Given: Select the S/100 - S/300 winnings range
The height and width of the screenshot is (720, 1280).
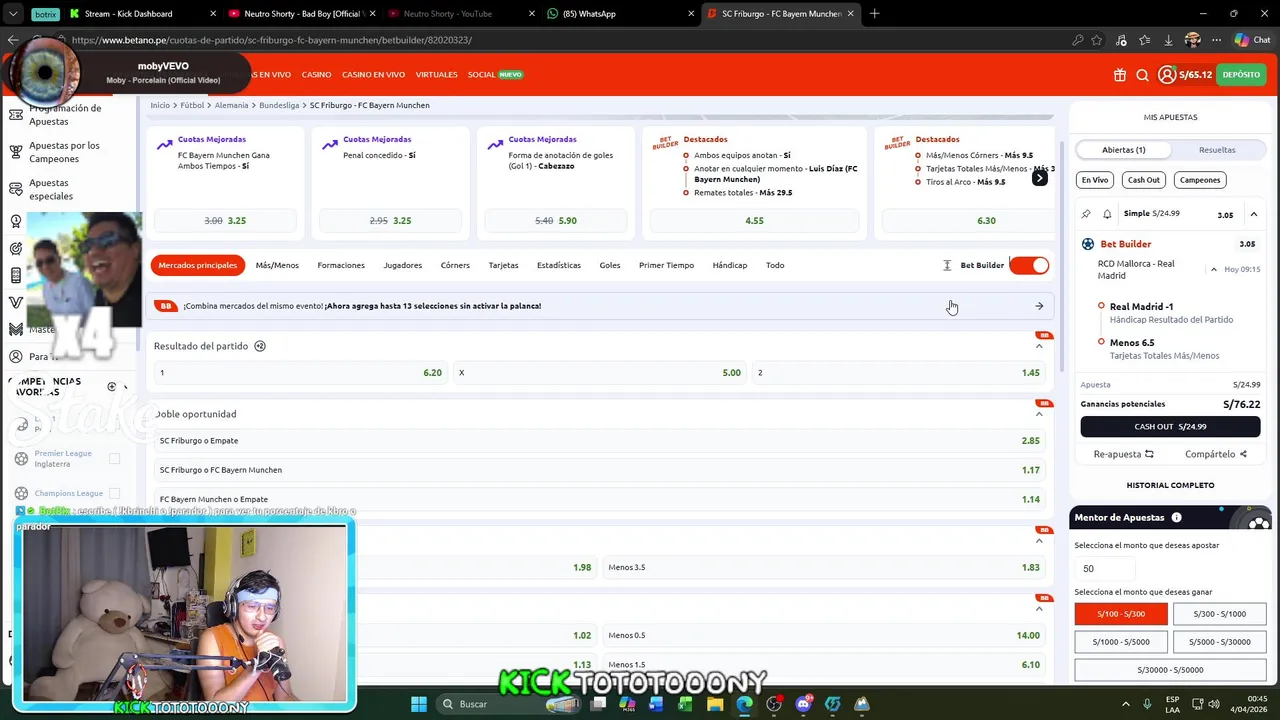Looking at the screenshot, I should pos(1120,614).
